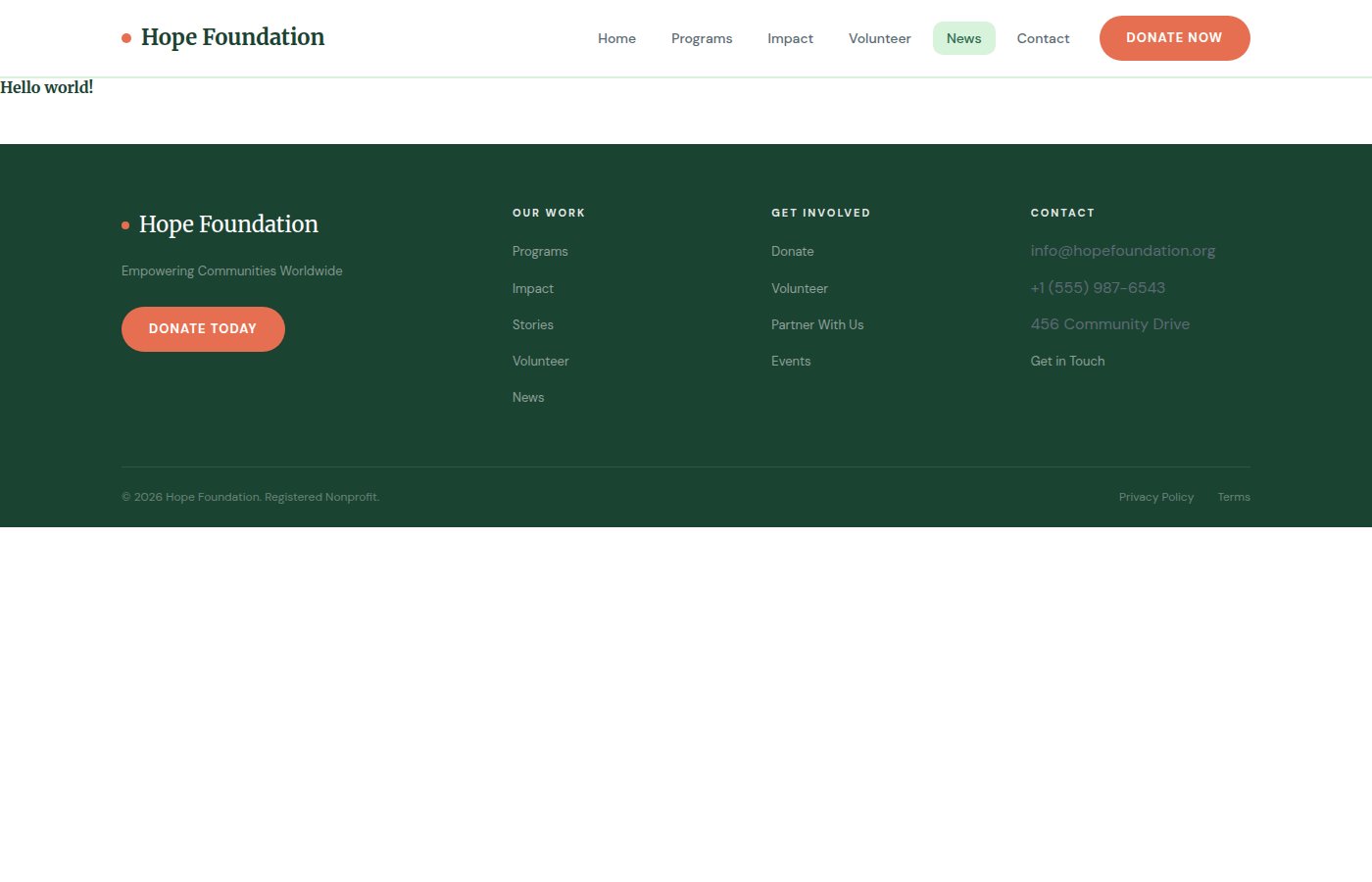Click info@hopefoundation.org email address
This screenshot has width=1372, height=882.
click(x=1123, y=251)
